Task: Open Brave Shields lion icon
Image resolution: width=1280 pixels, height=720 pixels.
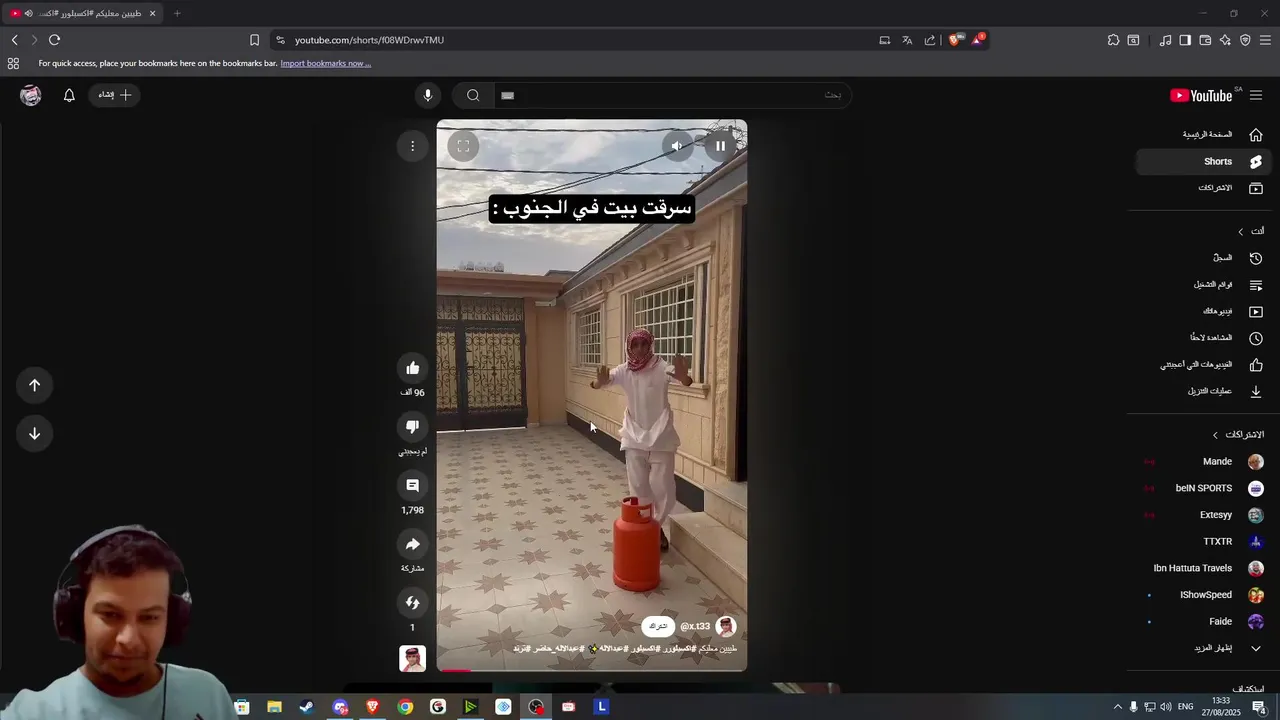Action: (954, 40)
